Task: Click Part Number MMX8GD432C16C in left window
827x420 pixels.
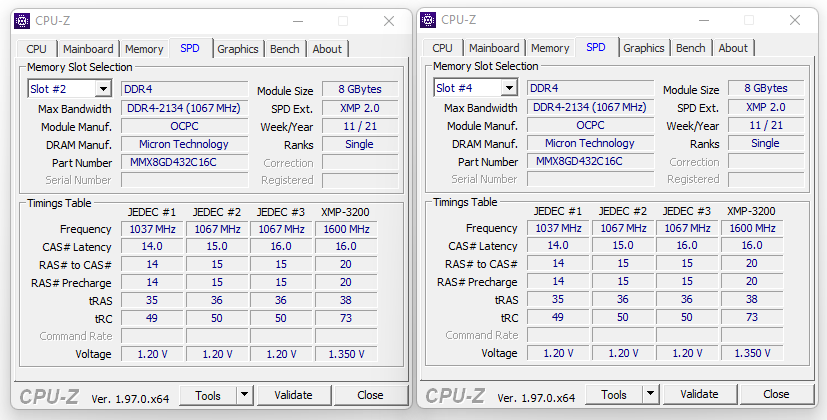Action: 185,162
